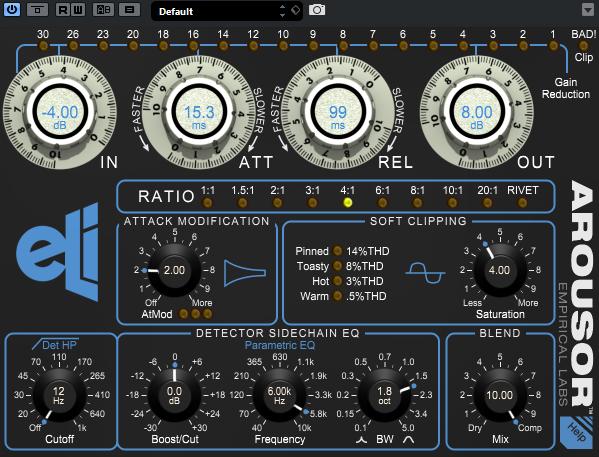Select the 10:1 ratio LED
599x457 pixels.
click(x=452, y=203)
